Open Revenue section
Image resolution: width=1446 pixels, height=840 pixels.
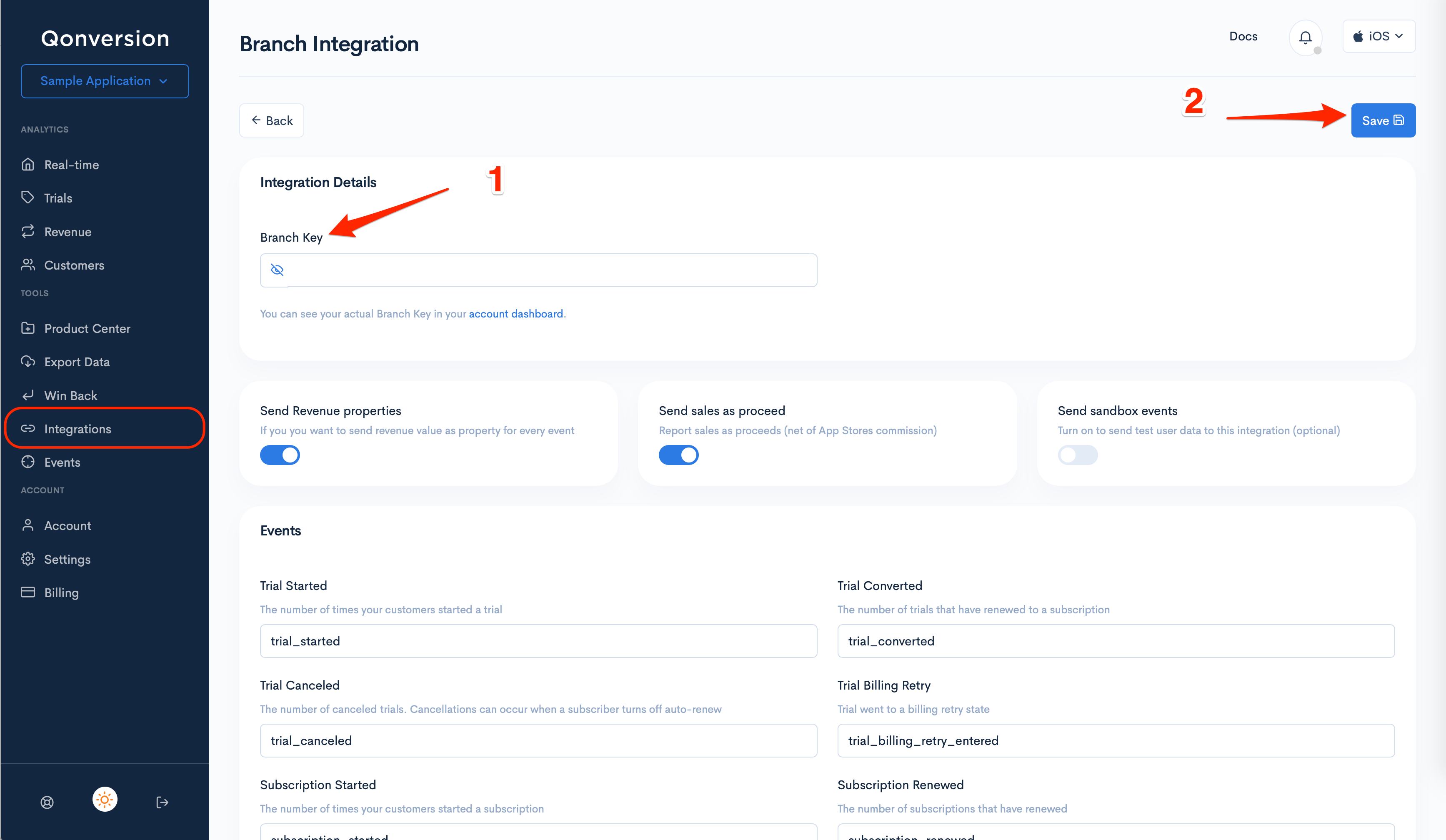pos(68,232)
